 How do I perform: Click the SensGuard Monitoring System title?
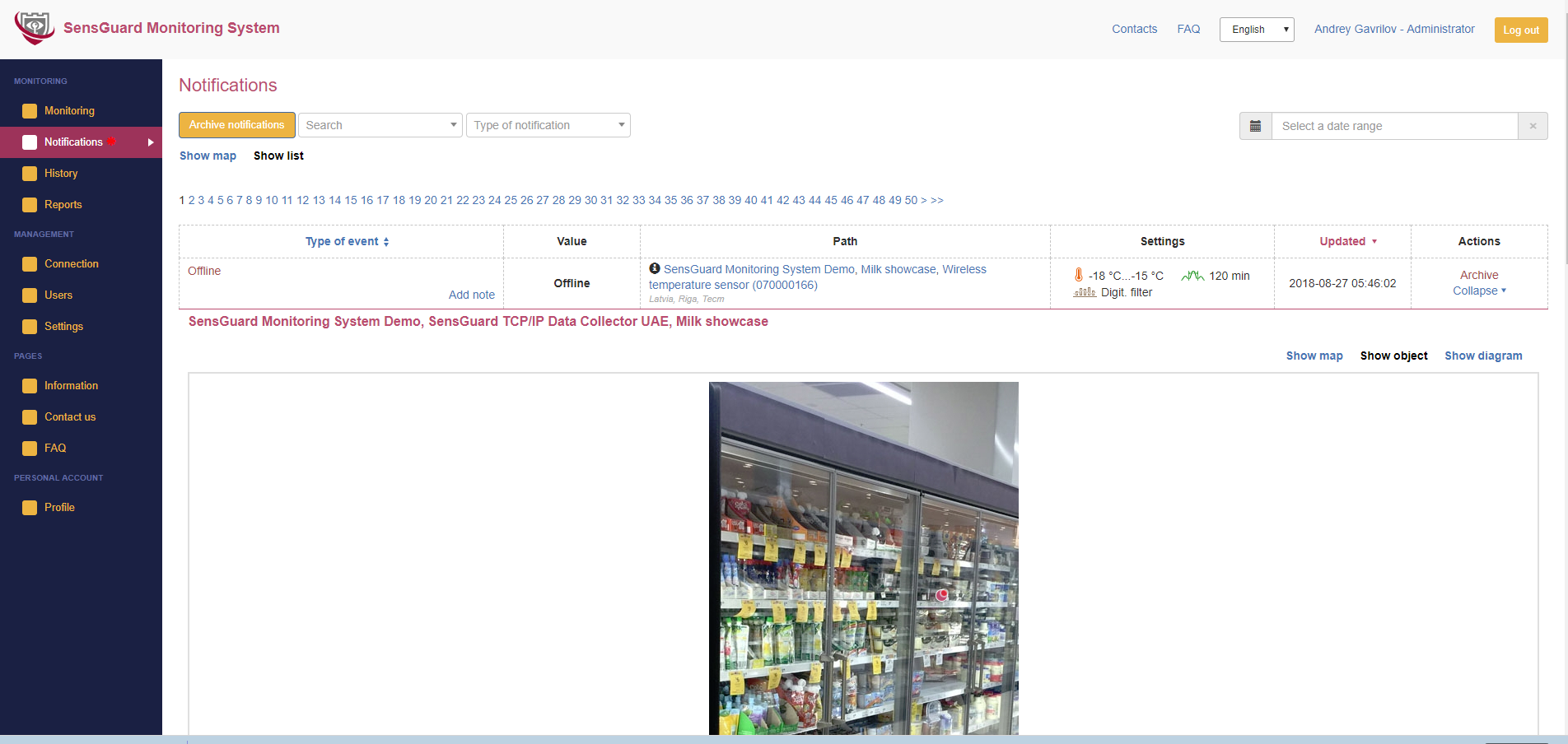(x=171, y=28)
